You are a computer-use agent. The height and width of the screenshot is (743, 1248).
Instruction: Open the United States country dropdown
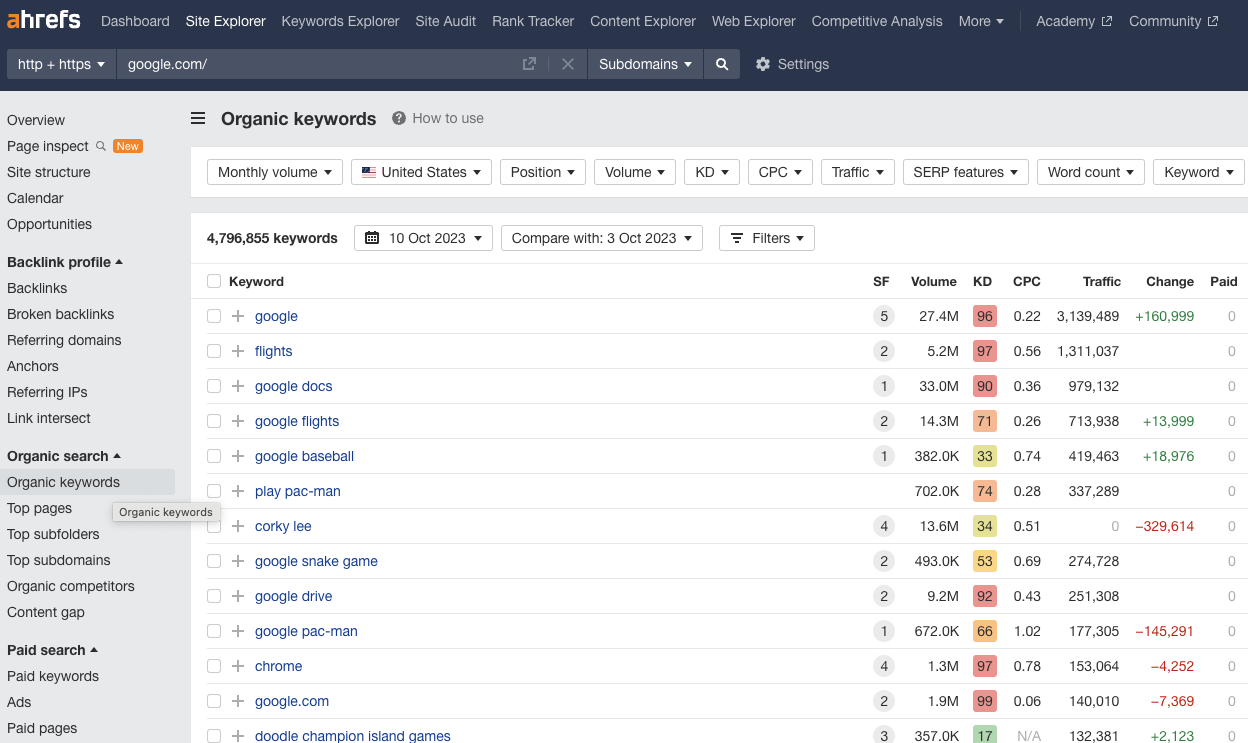[x=422, y=172]
